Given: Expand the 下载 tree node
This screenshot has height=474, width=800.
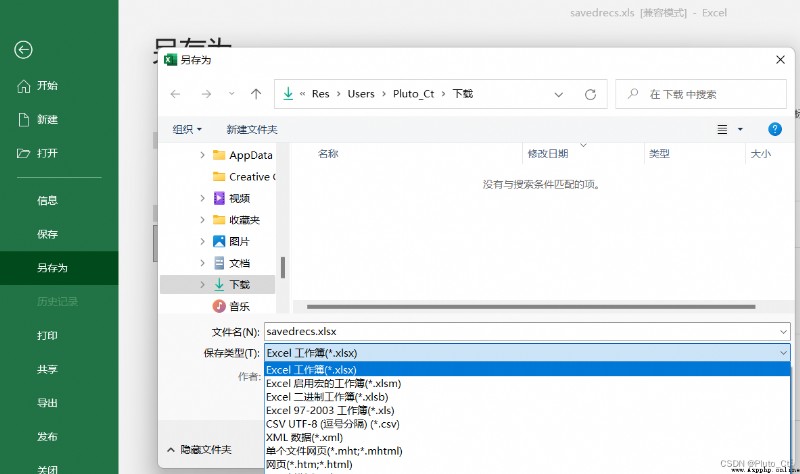Looking at the screenshot, I should point(203,285).
